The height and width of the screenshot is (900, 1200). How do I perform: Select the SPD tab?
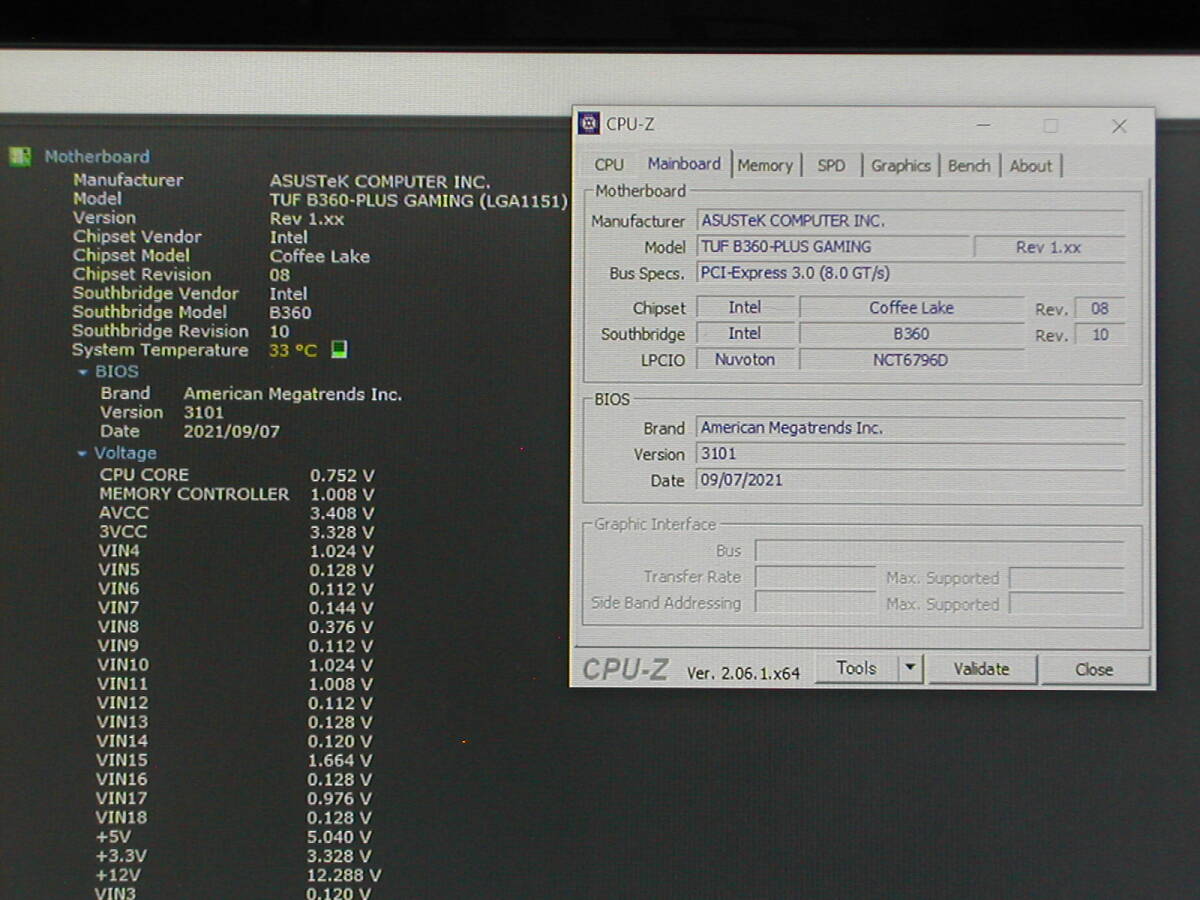coord(831,165)
